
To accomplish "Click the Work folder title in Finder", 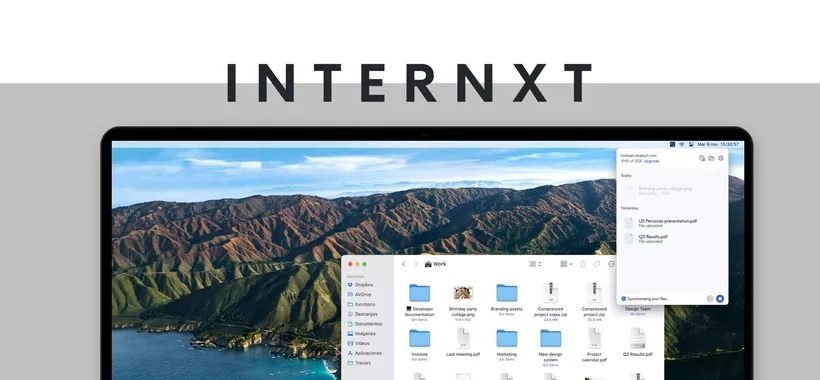I will [x=436, y=264].
